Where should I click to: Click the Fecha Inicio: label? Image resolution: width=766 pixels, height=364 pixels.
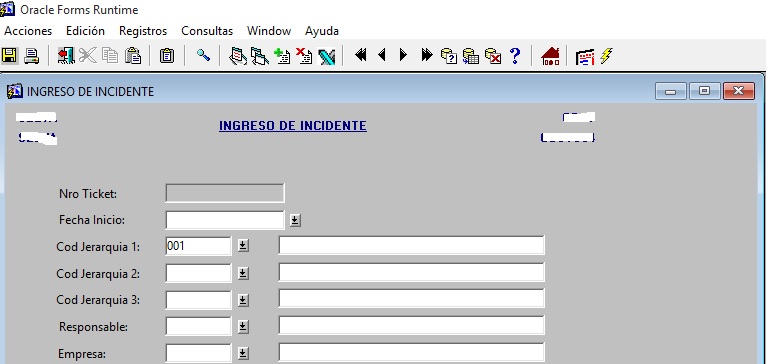(x=92, y=220)
